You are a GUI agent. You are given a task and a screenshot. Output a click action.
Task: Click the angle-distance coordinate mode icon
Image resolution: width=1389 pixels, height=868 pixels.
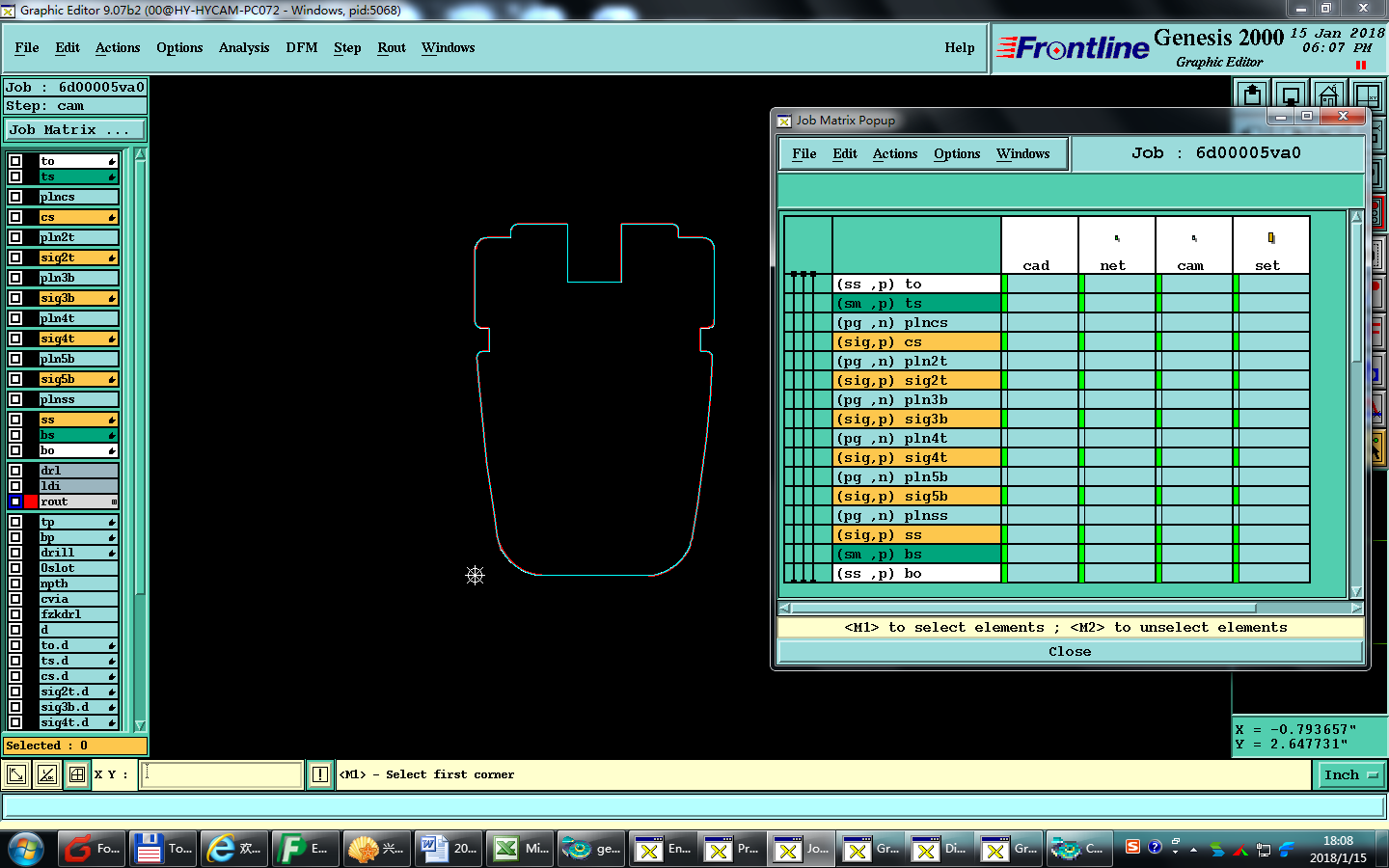click(x=46, y=774)
